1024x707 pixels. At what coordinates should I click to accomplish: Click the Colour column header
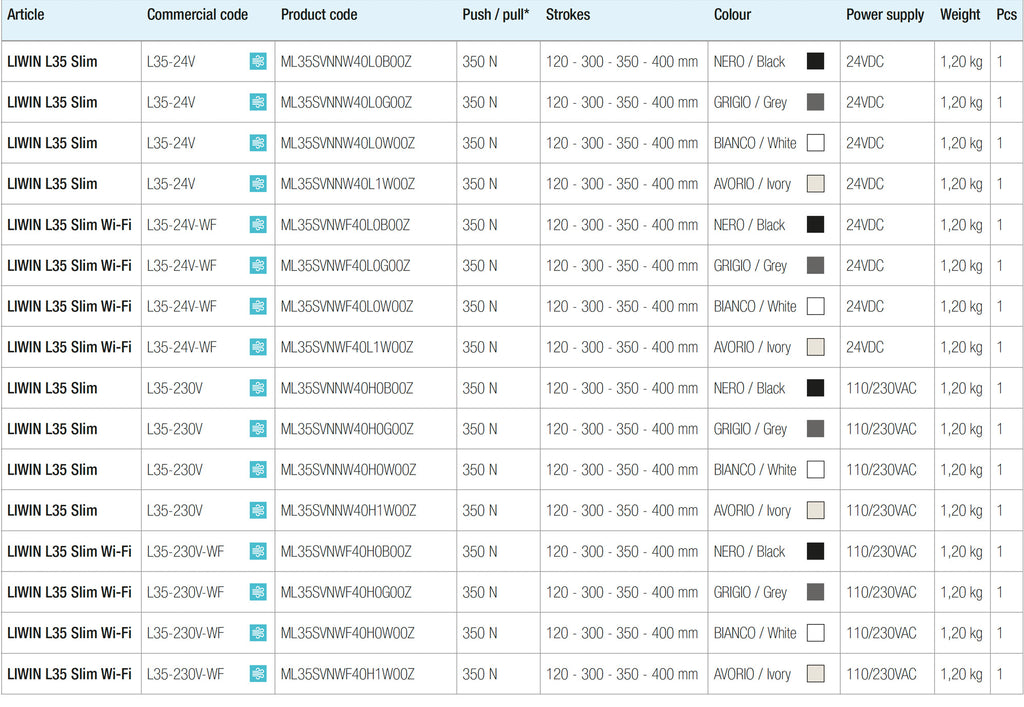point(732,14)
